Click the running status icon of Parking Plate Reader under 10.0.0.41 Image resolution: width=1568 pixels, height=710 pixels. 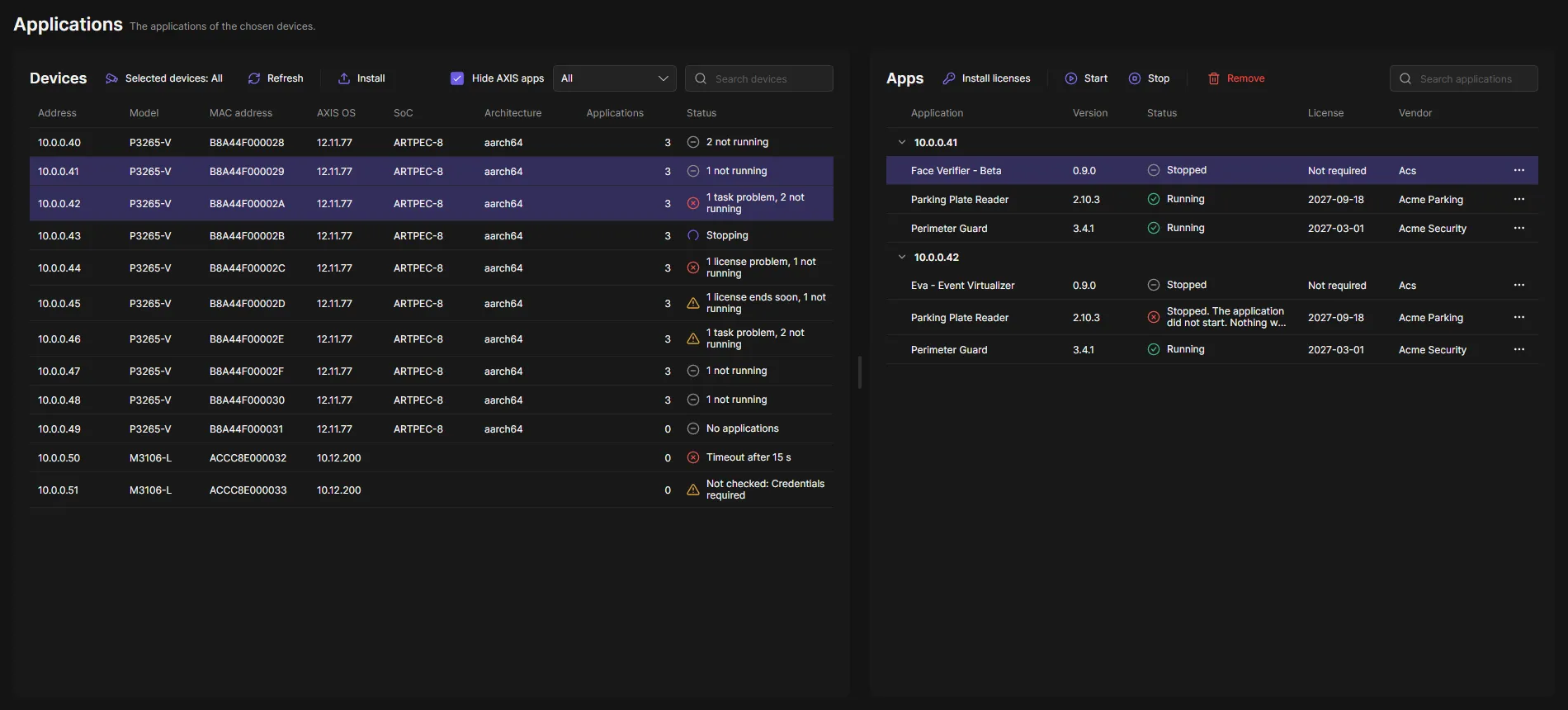click(x=1154, y=199)
